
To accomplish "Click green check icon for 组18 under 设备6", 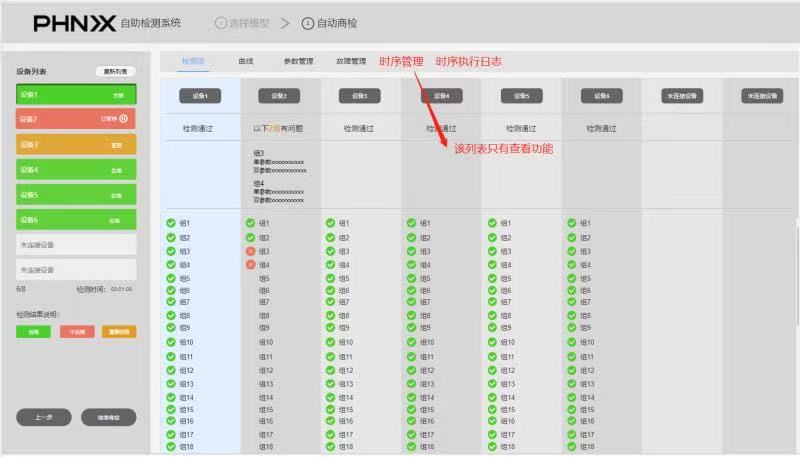I will coord(571,446).
